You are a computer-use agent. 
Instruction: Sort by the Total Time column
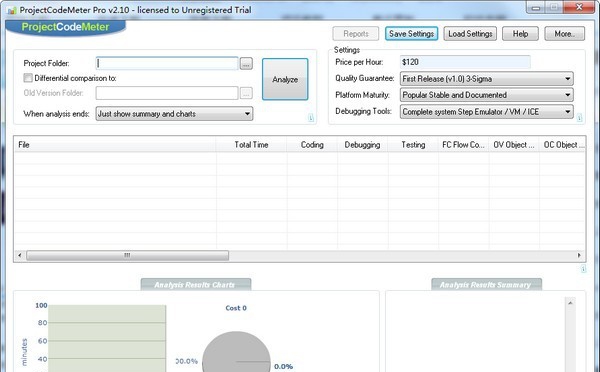click(x=251, y=145)
